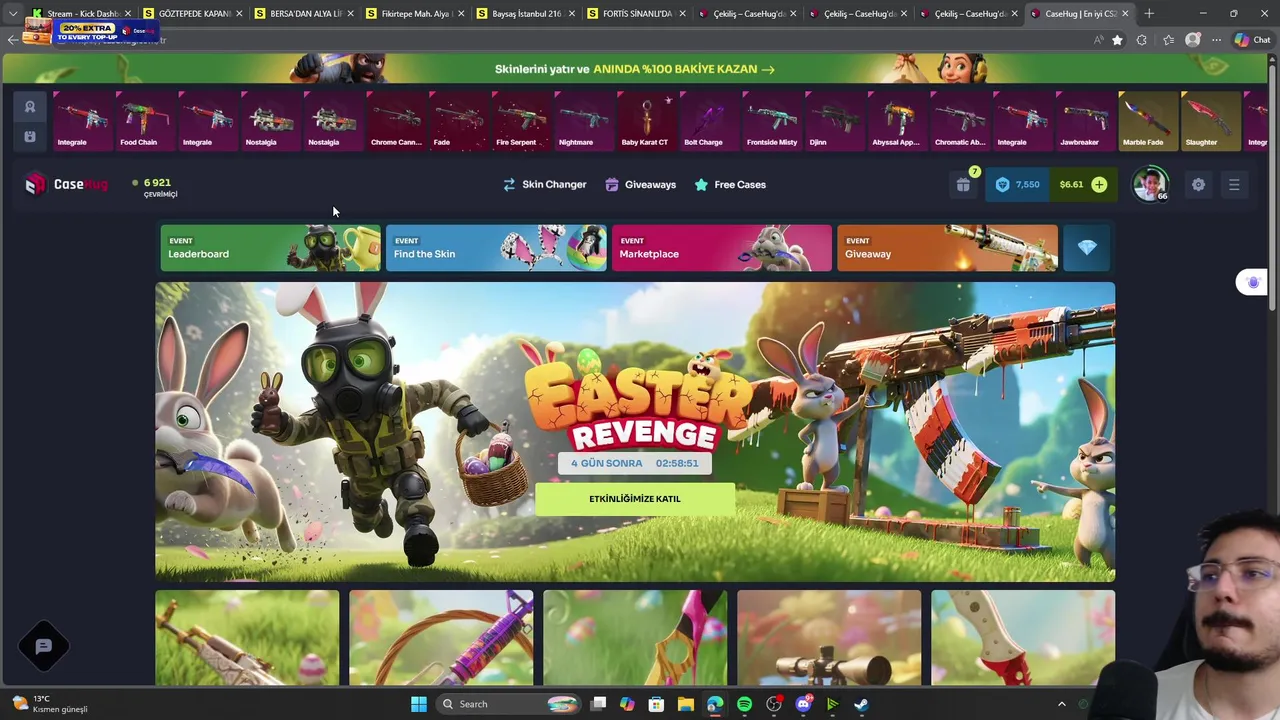This screenshot has height=720, width=1280.
Task: Click the Fade skin drop
Action: pos(459,120)
